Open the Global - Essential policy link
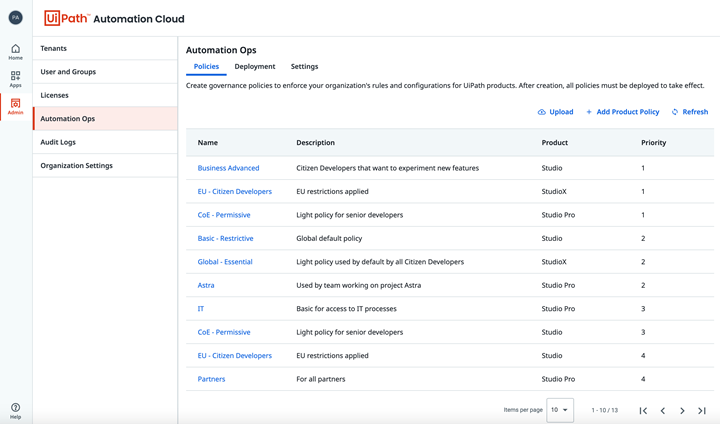This screenshot has width=720, height=424. click(225, 262)
